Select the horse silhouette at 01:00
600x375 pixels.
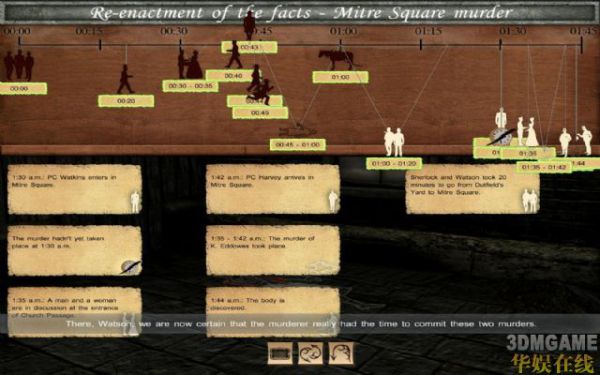[x=338, y=59]
